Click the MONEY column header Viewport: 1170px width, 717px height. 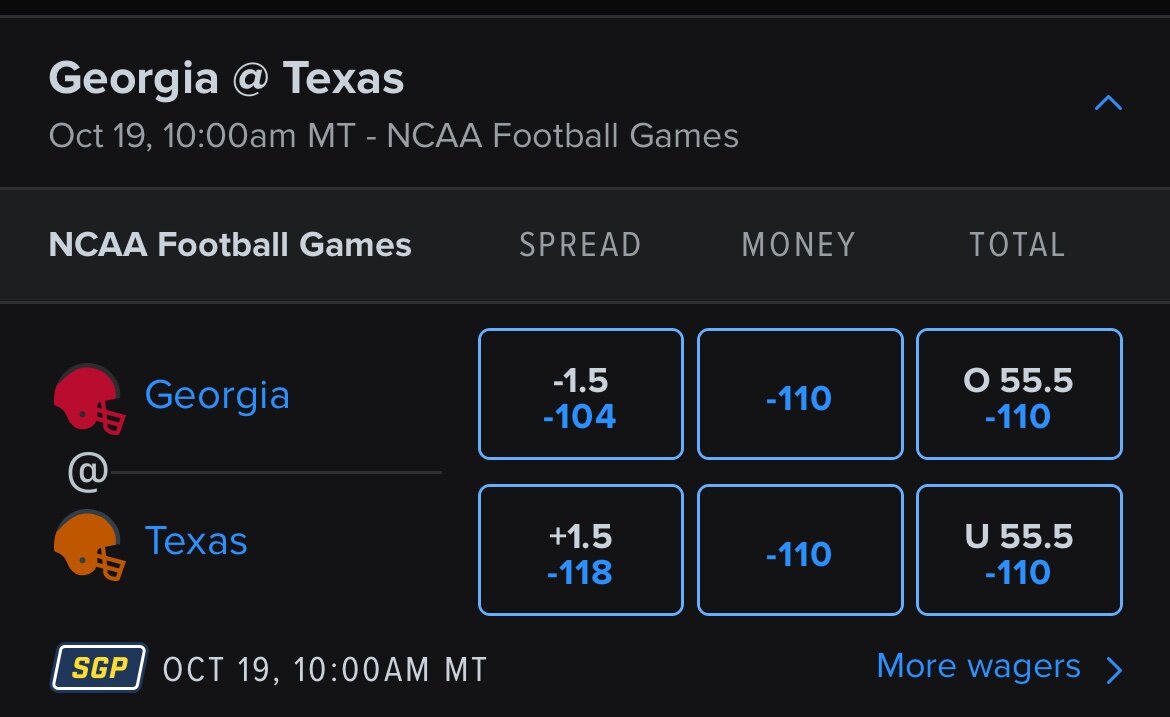(x=798, y=245)
